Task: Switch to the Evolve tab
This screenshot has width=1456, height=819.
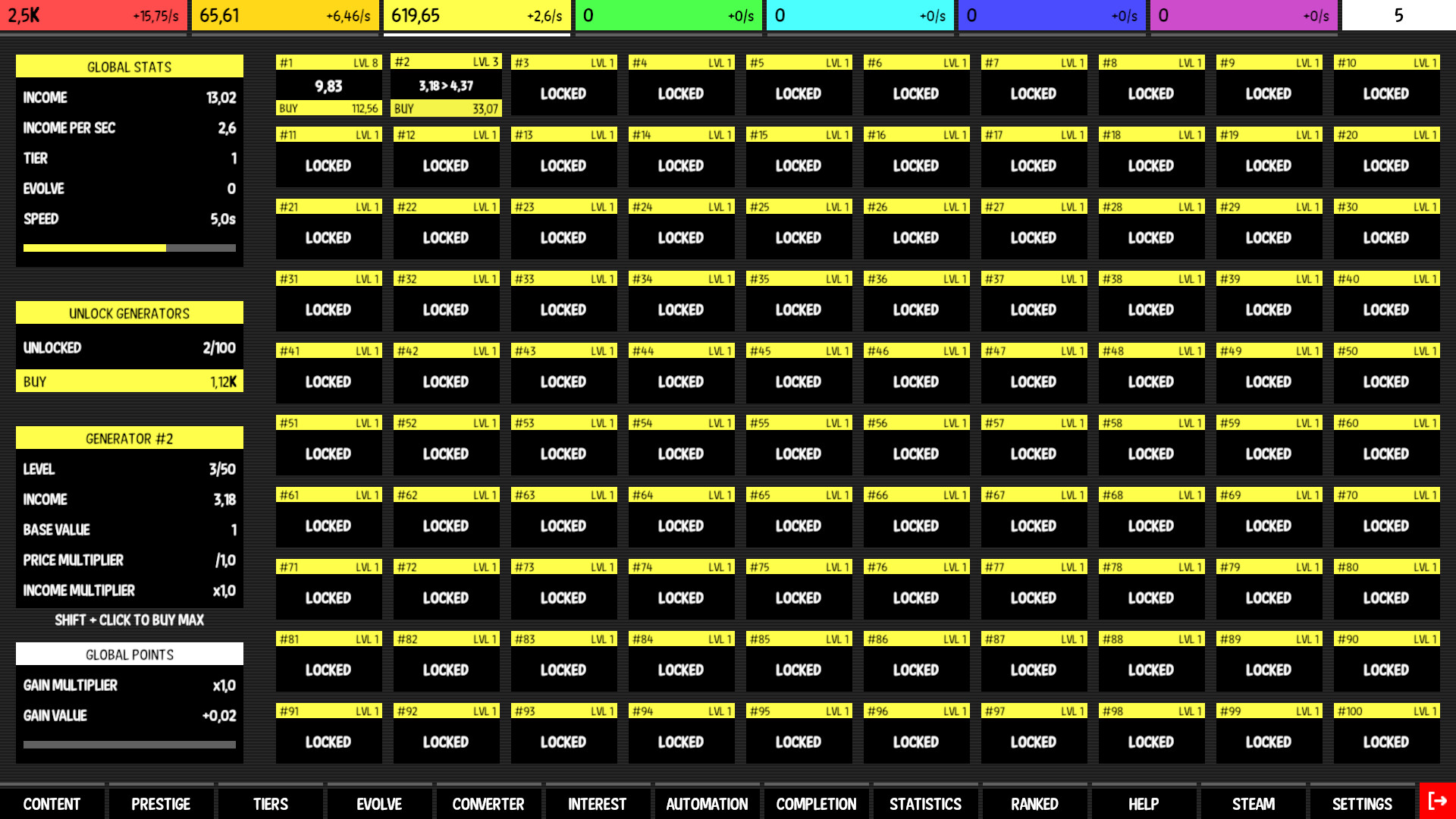Action: pos(379,804)
